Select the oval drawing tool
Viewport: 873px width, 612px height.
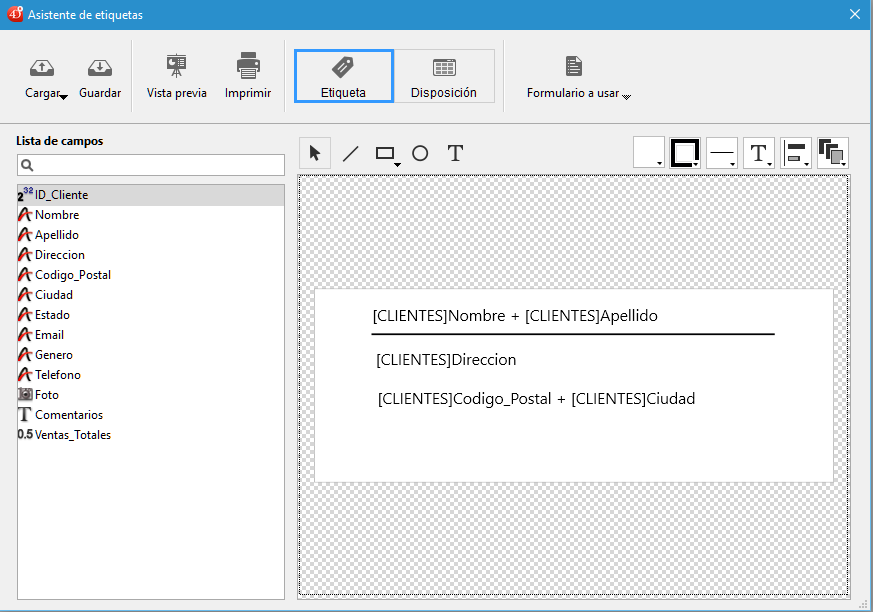pos(420,153)
